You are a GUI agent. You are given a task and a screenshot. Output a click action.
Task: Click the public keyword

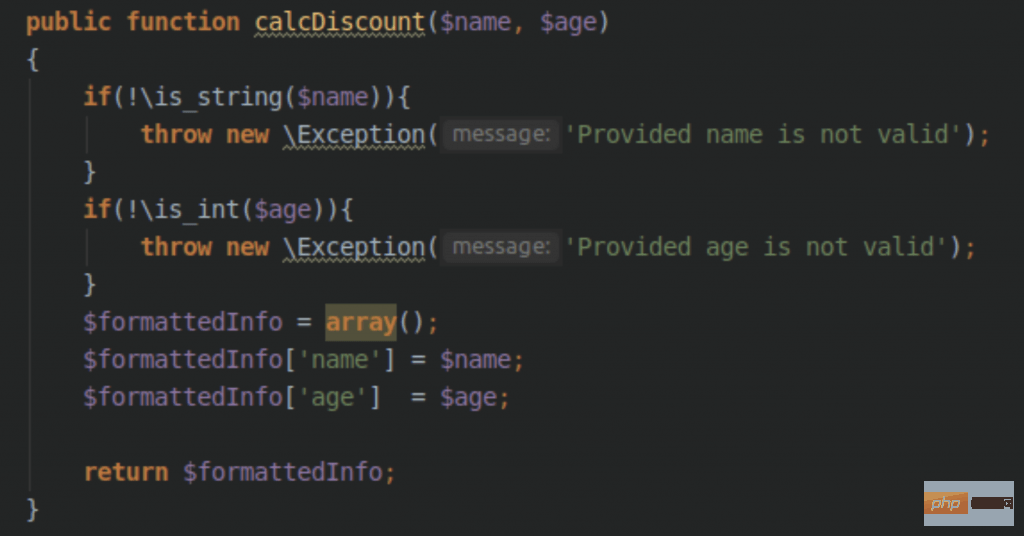click(68, 23)
